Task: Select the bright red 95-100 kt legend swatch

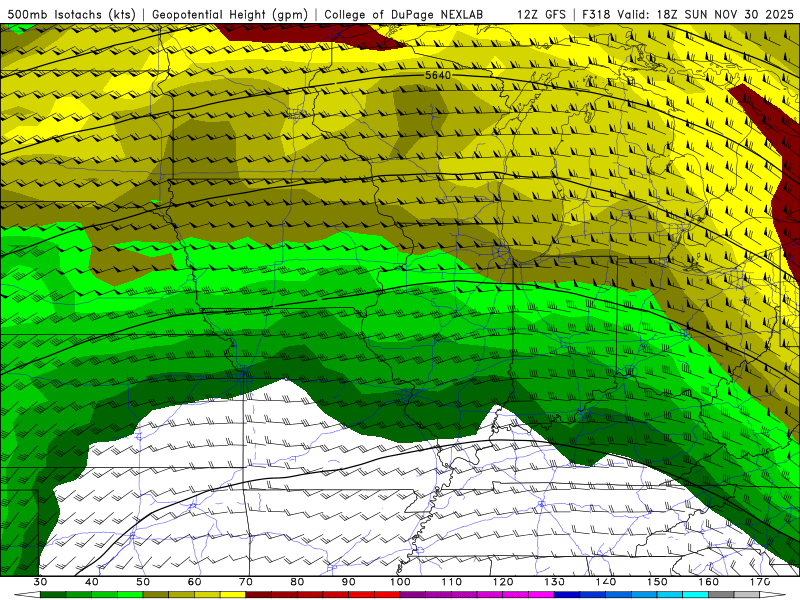Action: 387,595
